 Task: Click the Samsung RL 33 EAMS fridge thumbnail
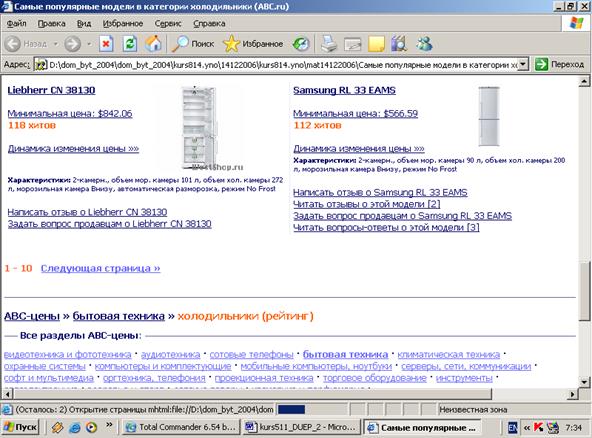click(489, 116)
